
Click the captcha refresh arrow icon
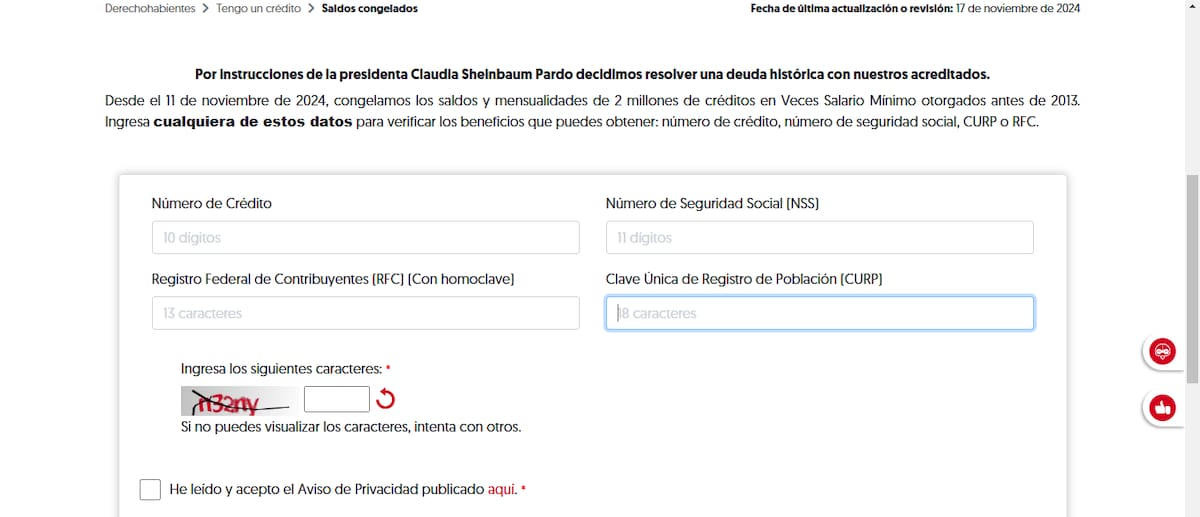click(385, 399)
